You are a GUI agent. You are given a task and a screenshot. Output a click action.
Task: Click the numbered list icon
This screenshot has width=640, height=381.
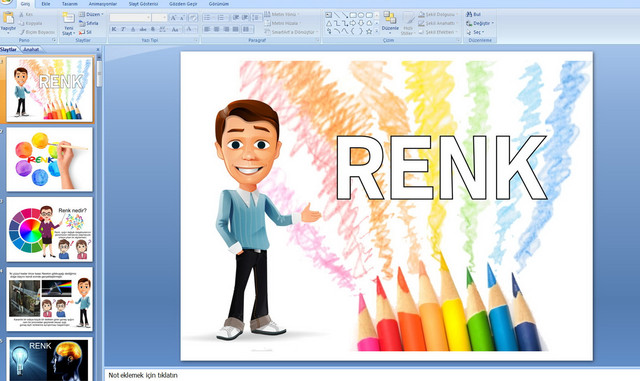222,18
